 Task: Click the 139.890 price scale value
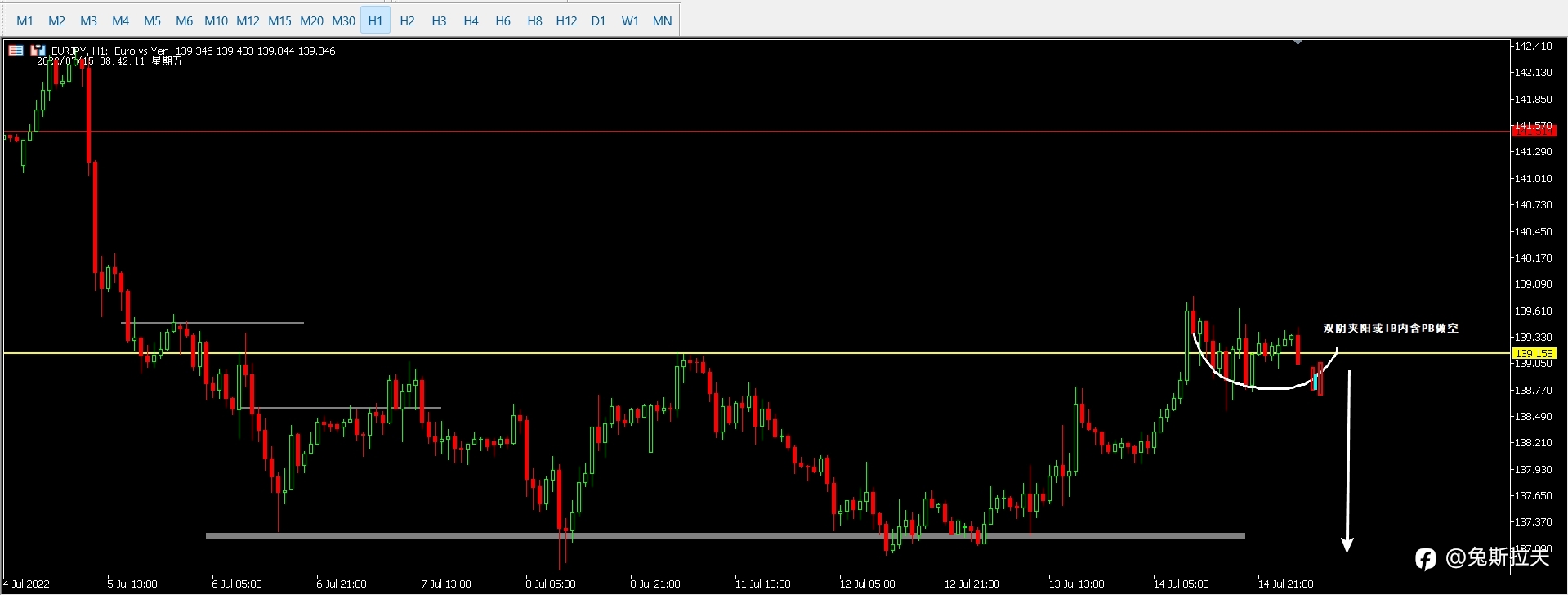1533,284
